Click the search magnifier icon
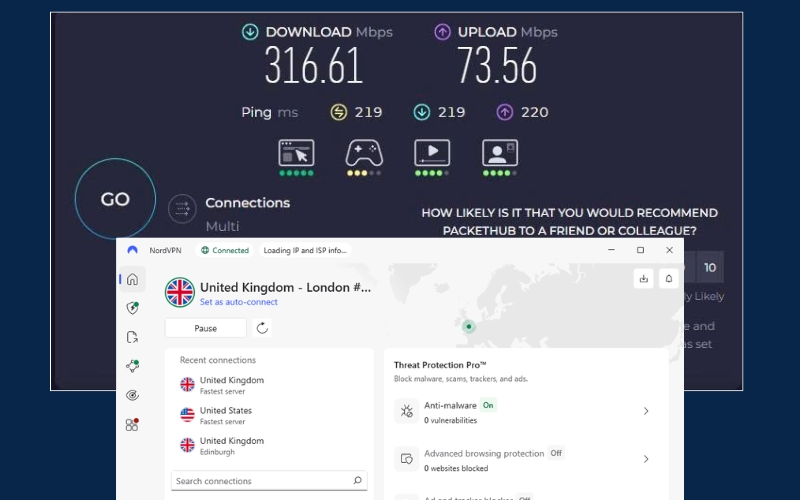 pyautogui.click(x=357, y=481)
